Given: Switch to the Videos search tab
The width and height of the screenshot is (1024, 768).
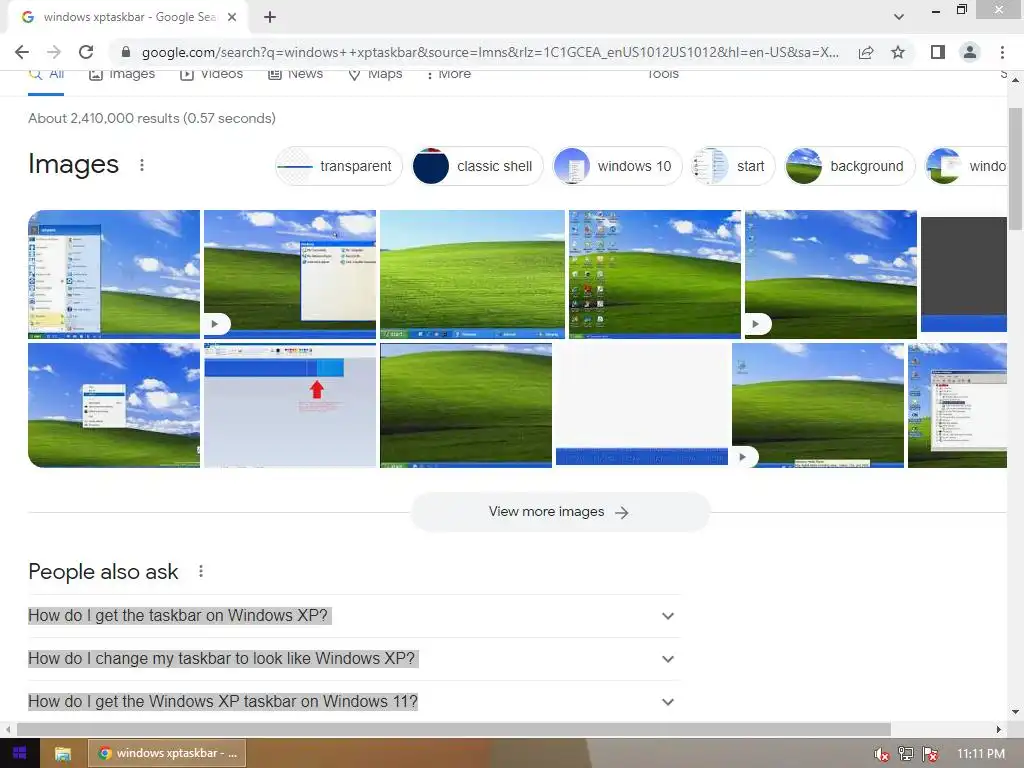Looking at the screenshot, I should 211,74.
